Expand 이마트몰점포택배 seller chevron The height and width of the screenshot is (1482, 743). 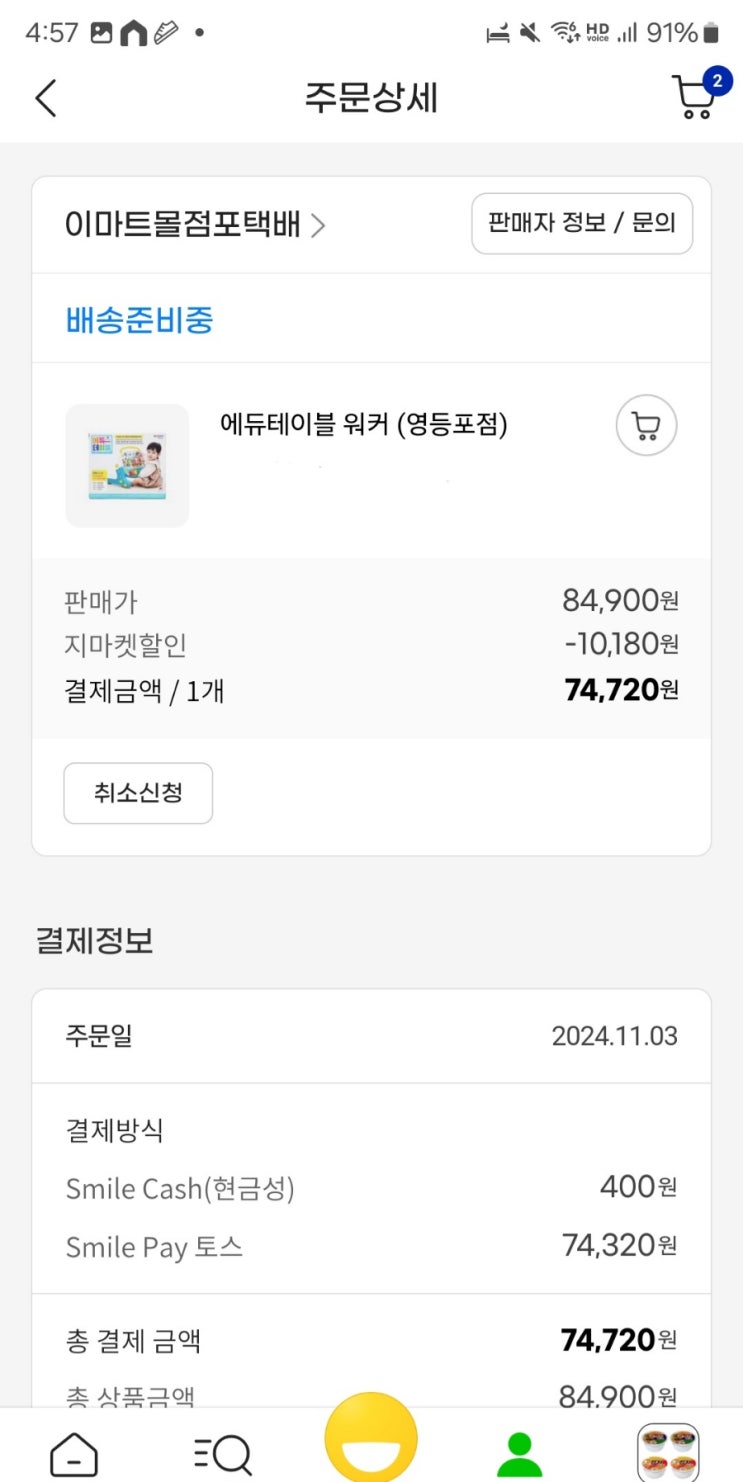point(318,226)
